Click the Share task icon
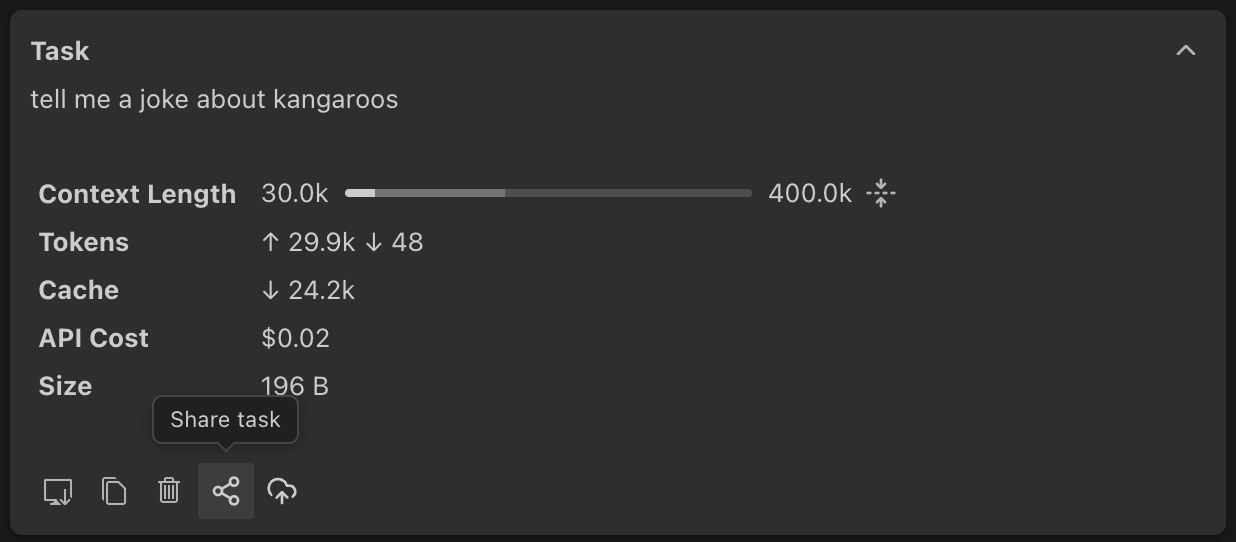Viewport: 1236px width, 542px height. pyautogui.click(x=226, y=491)
